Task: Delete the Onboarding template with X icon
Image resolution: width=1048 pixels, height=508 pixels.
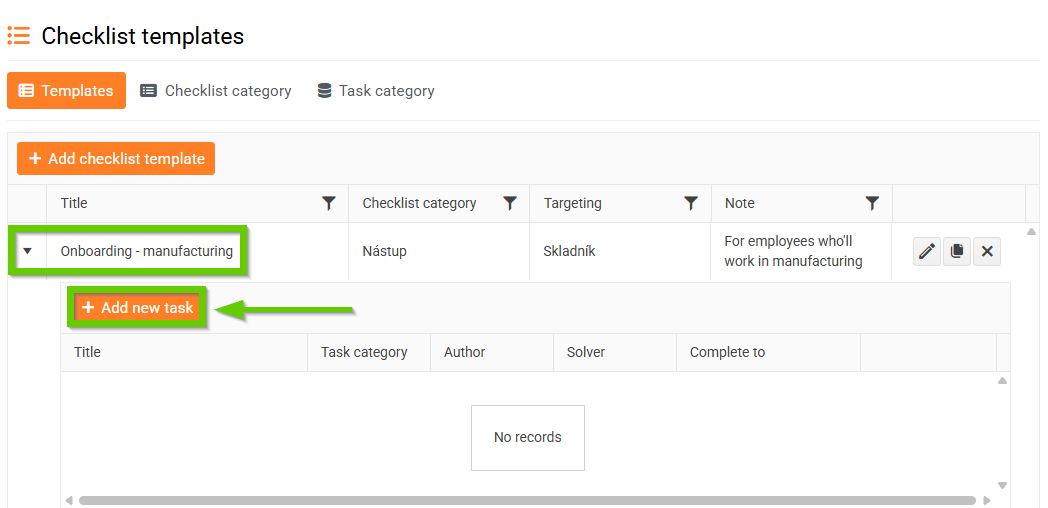Action: click(987, 252)
